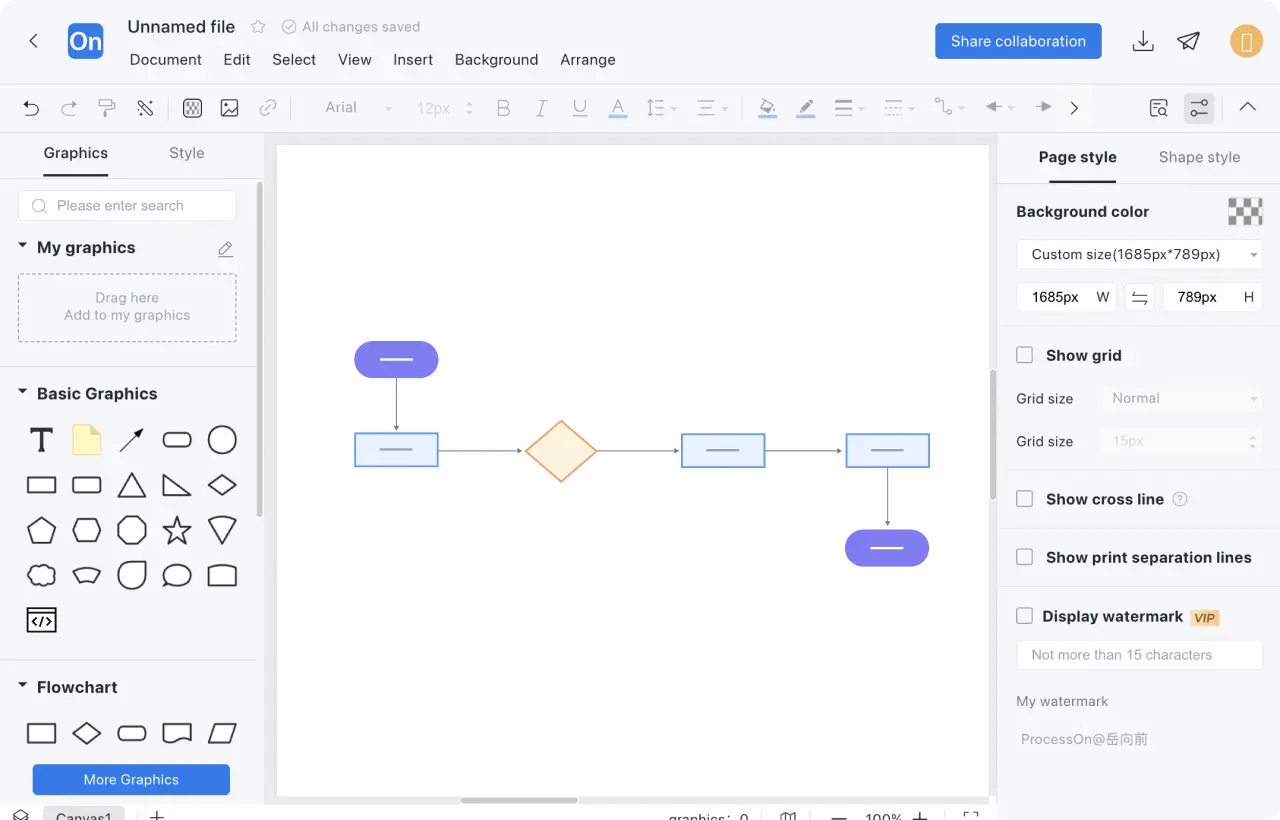1280x820 pixels.
Task: Click the Share collaboration button
Action: click(x=1018, y=41)
